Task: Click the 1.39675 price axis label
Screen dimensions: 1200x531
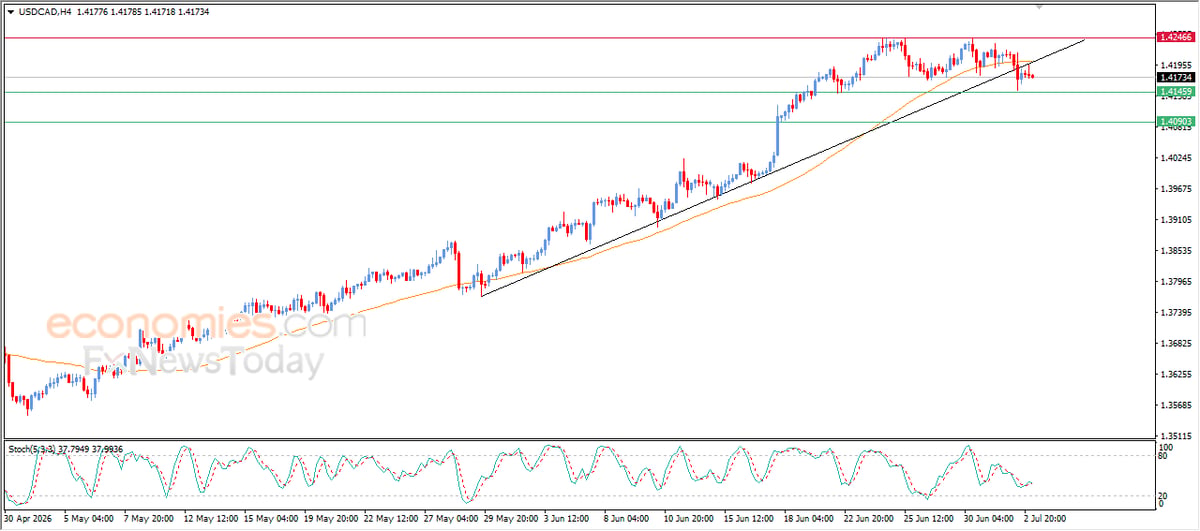Action: 1175,189
